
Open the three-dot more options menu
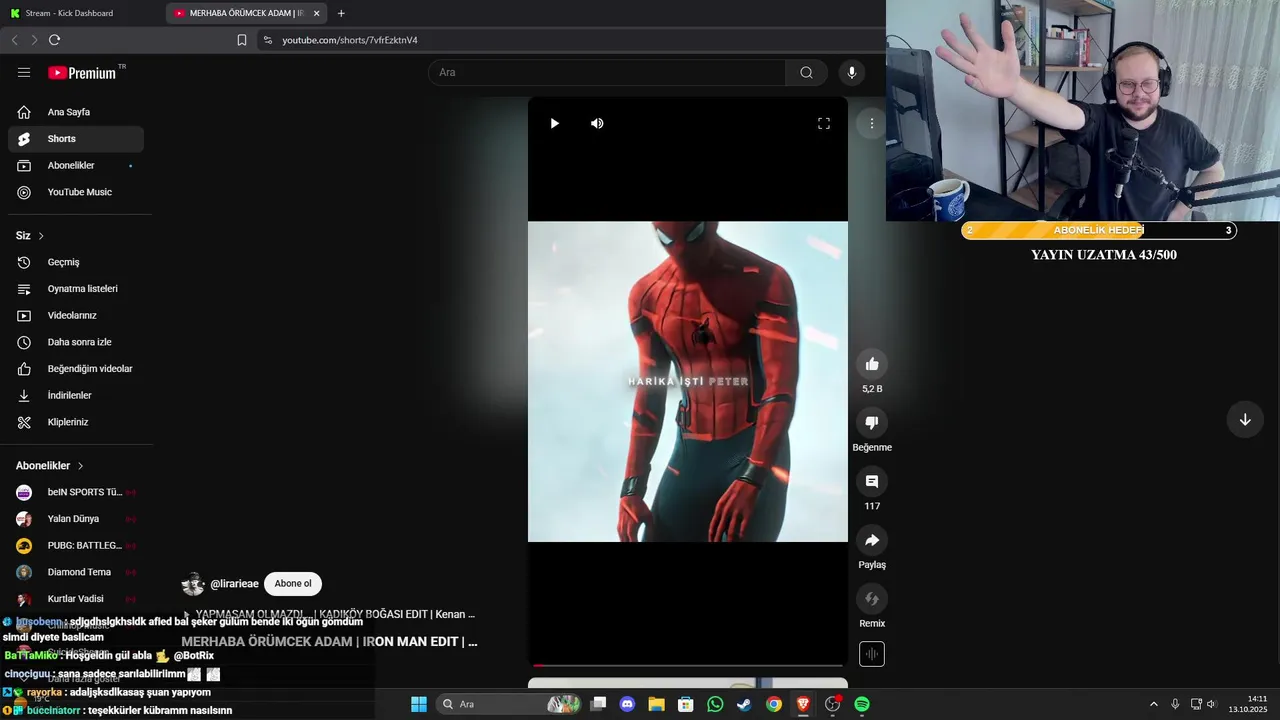[x=872, y=123]
